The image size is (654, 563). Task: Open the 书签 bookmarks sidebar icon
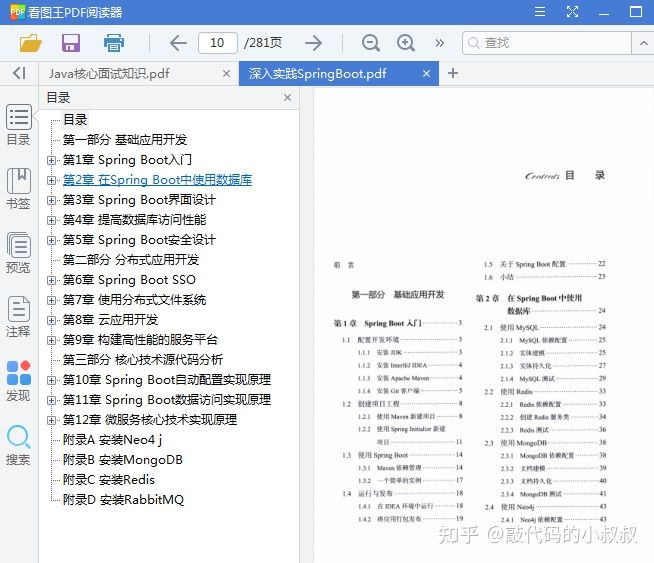pos(18,189)
